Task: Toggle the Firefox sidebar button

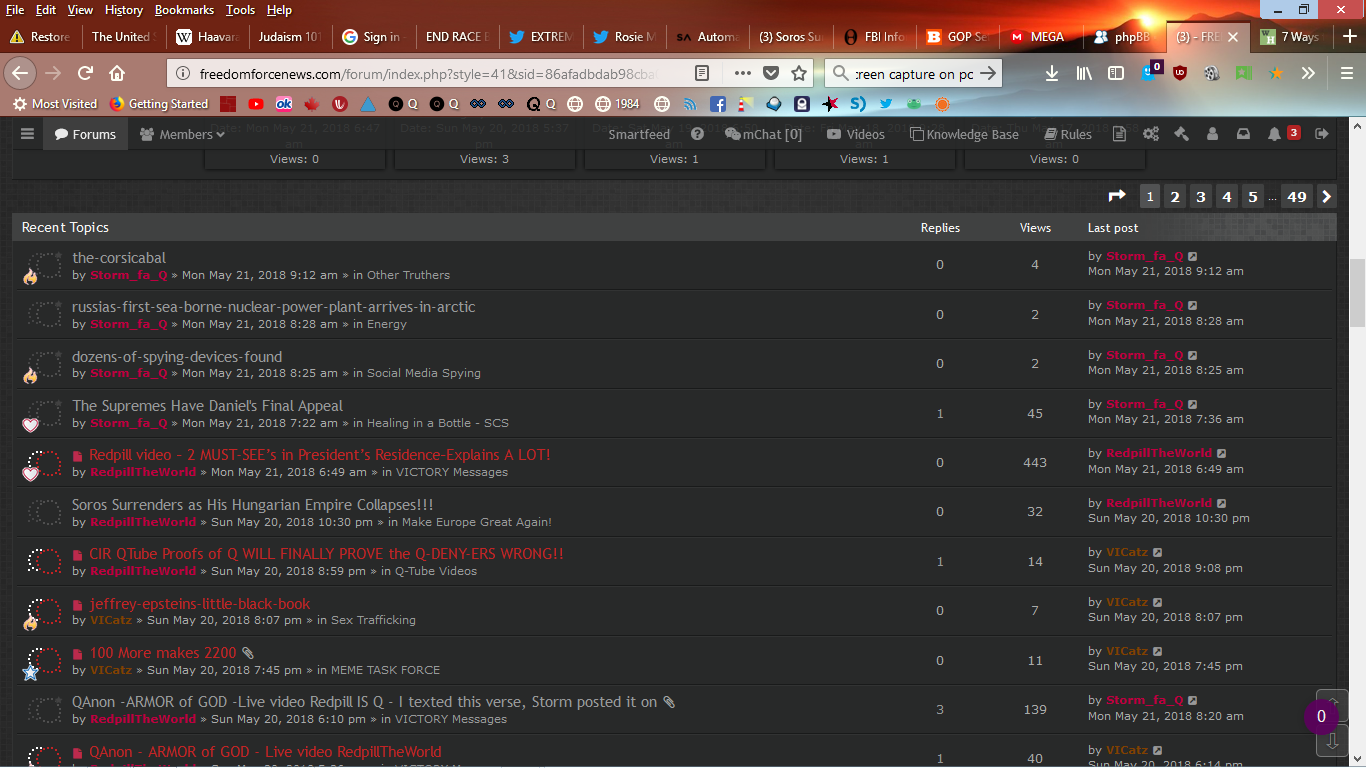Action: [1116, 73]
